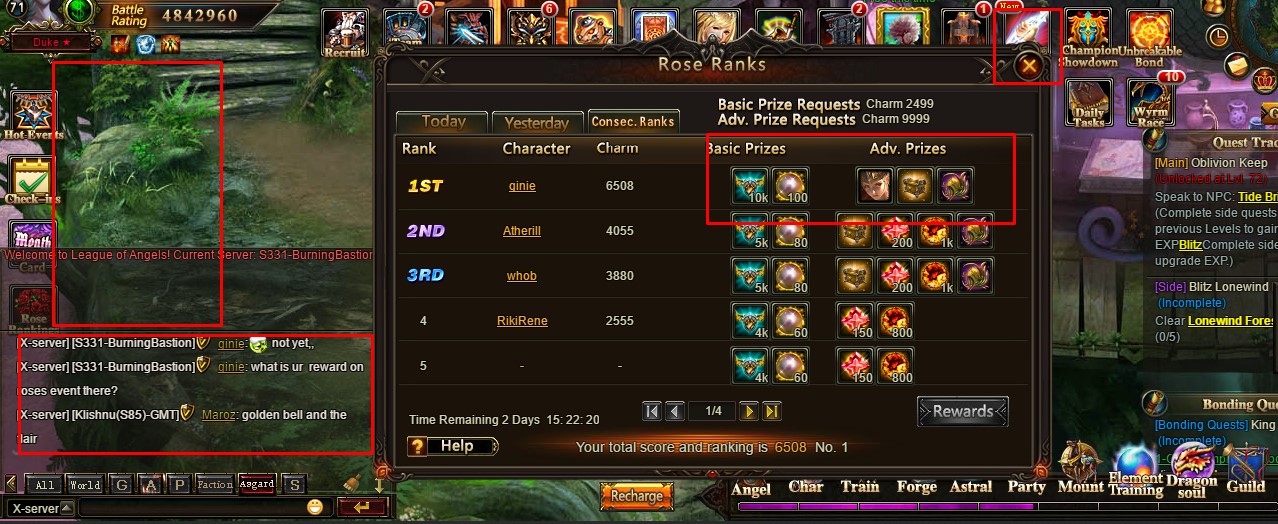This screenshot has height=524, width=1278.
Task: Select the Asgard chat channel
Action: click(257, 485)
